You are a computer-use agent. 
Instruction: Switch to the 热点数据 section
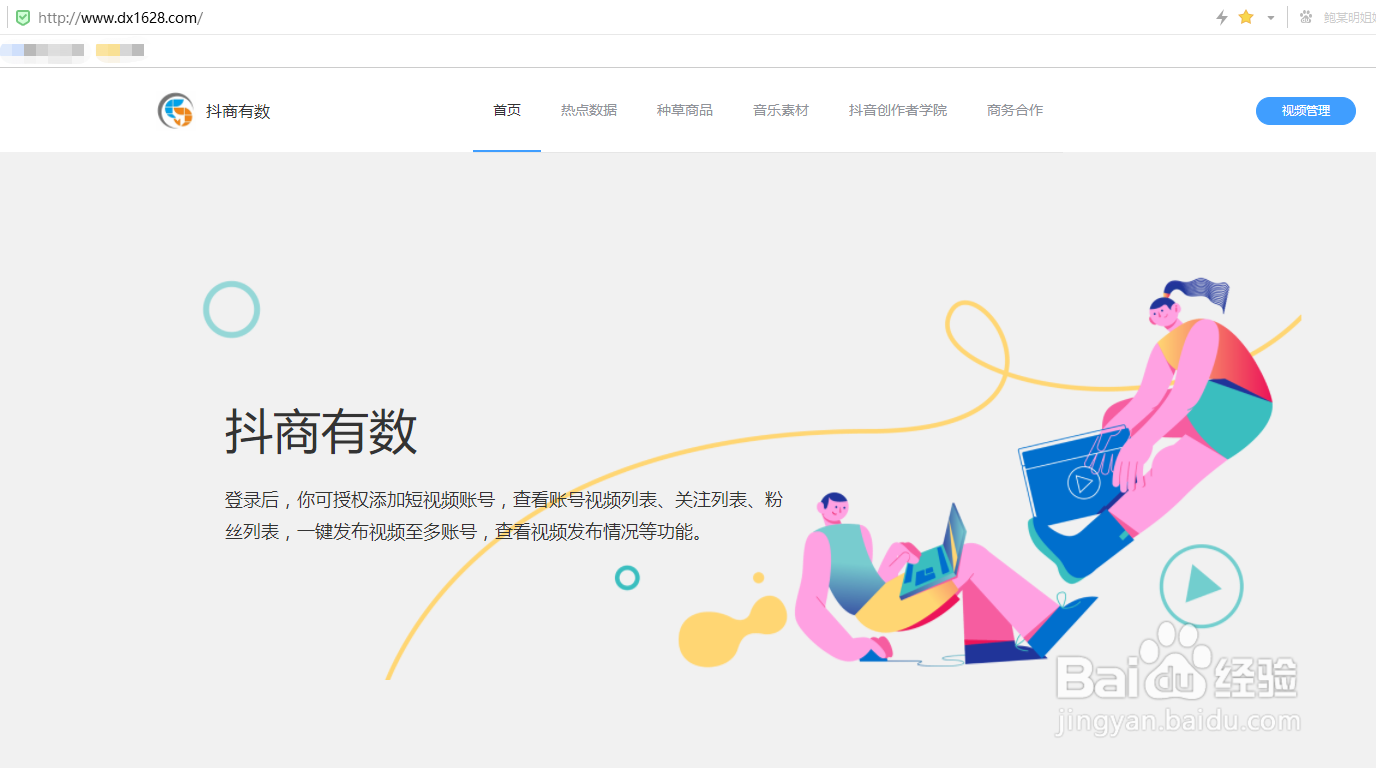589,110
